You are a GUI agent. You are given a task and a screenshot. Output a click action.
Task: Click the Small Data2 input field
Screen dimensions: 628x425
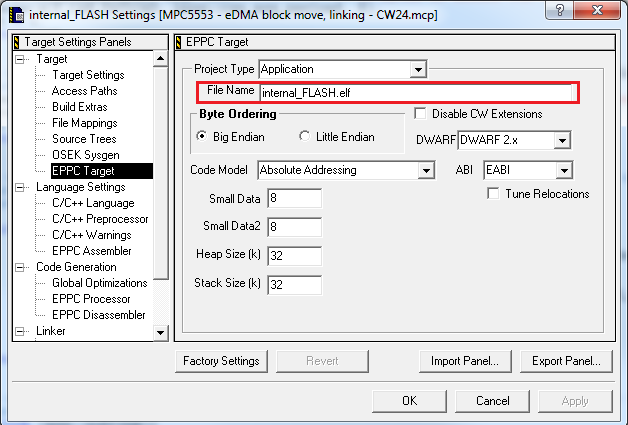(294, 227)
